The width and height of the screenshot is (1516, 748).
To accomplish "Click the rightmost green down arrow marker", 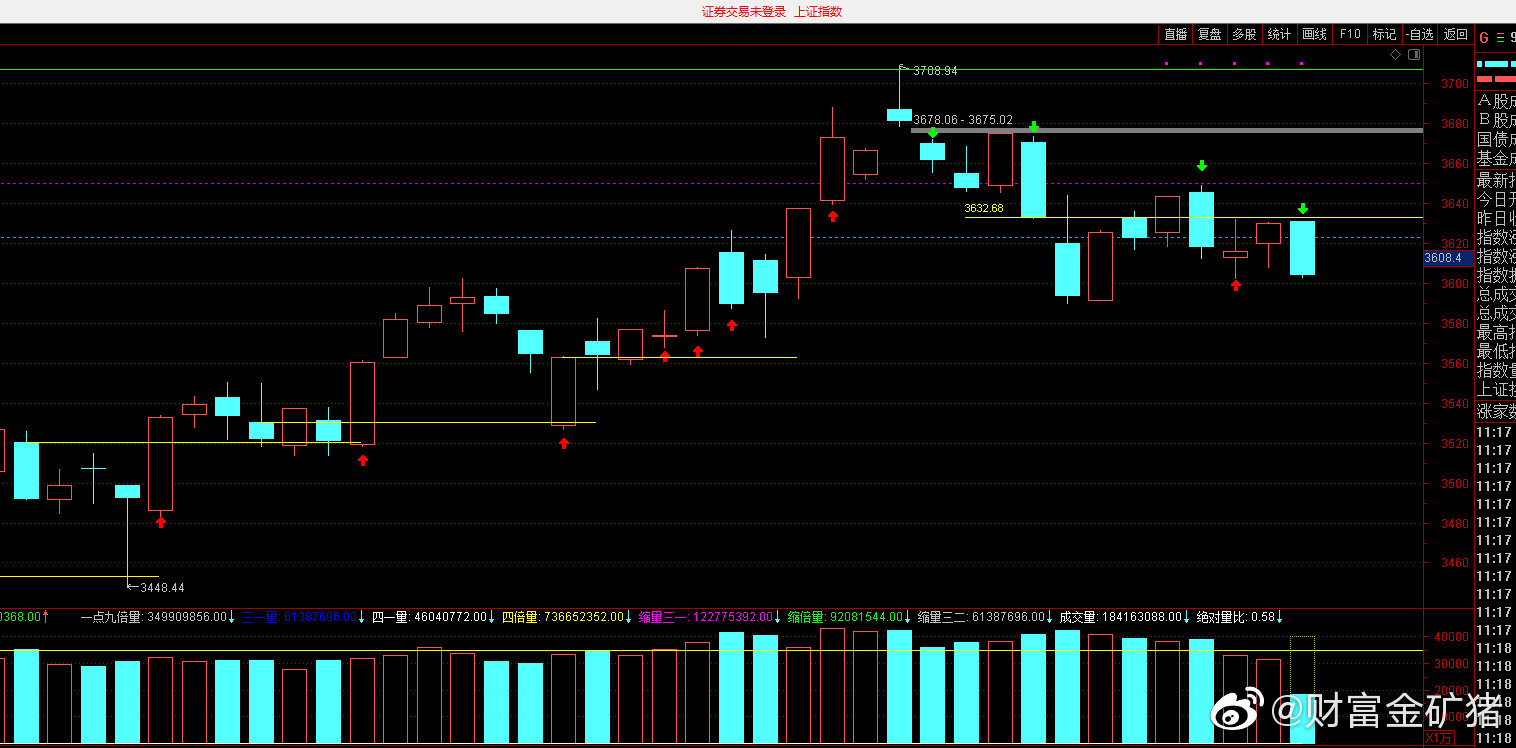I will tap(1303, 209).
